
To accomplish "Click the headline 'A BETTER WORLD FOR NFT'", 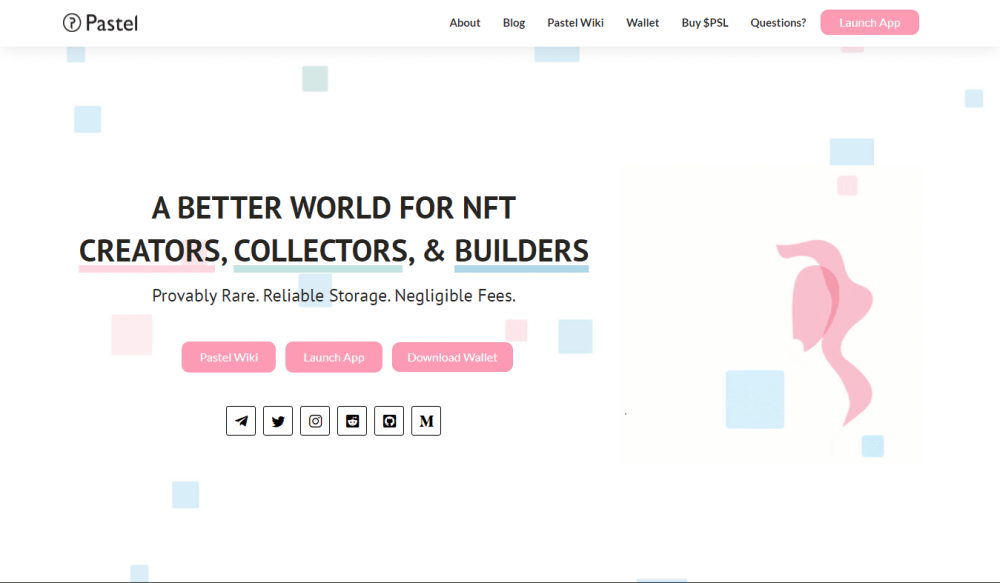I will click(334, 208).
